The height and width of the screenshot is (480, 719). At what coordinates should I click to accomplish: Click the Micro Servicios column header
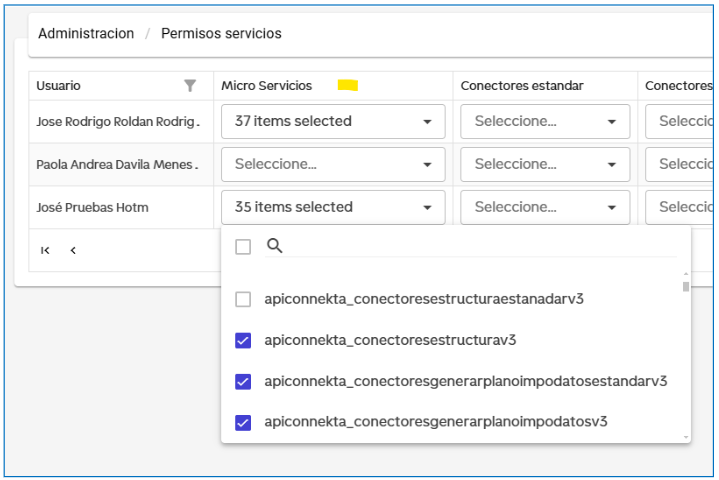pos(267,86)
